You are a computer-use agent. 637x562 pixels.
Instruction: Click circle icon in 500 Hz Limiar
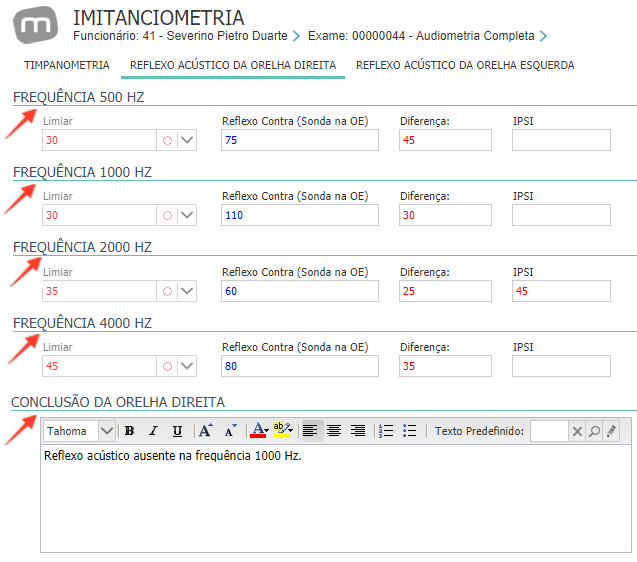click(x=167, y=141)
